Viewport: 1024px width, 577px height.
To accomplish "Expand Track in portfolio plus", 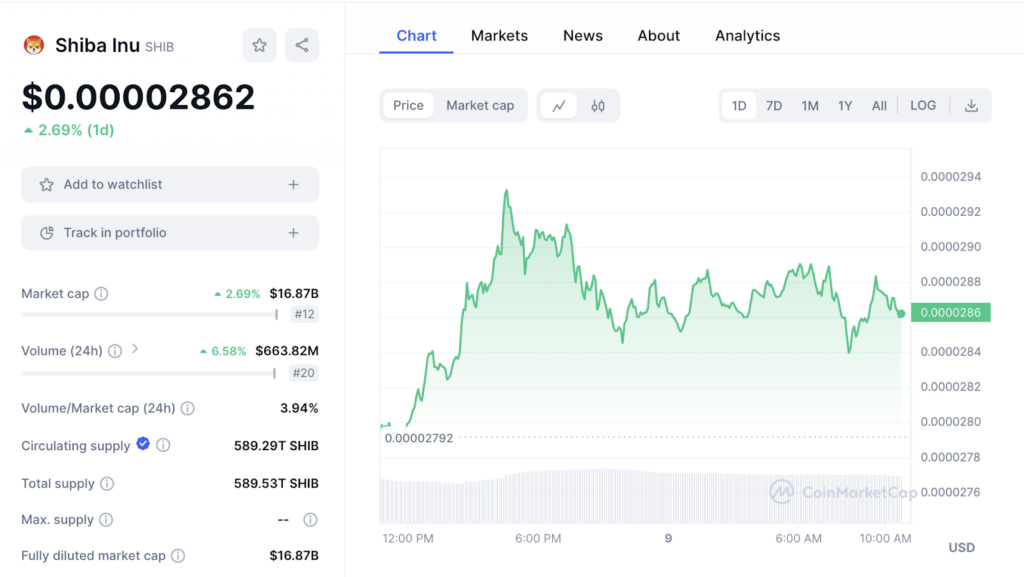I will tap(293, 233).
